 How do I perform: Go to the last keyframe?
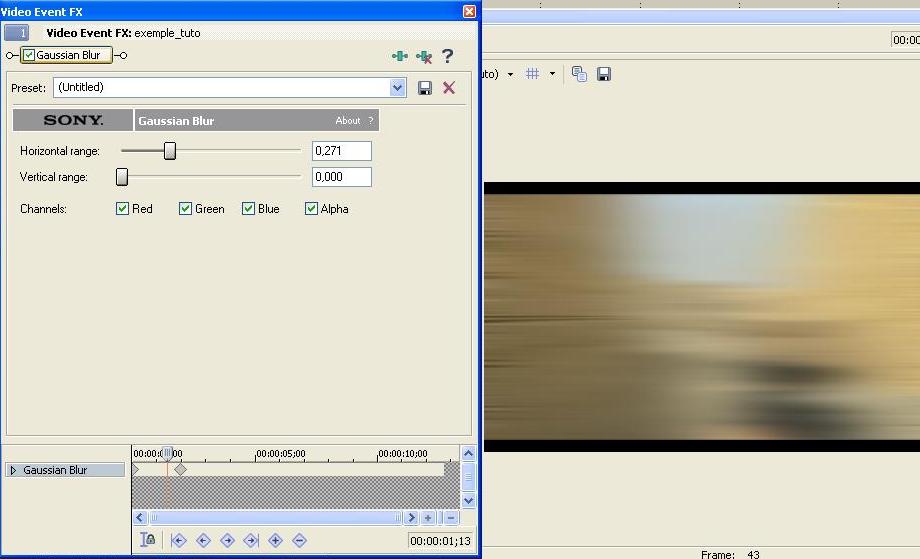click(251, 540)
